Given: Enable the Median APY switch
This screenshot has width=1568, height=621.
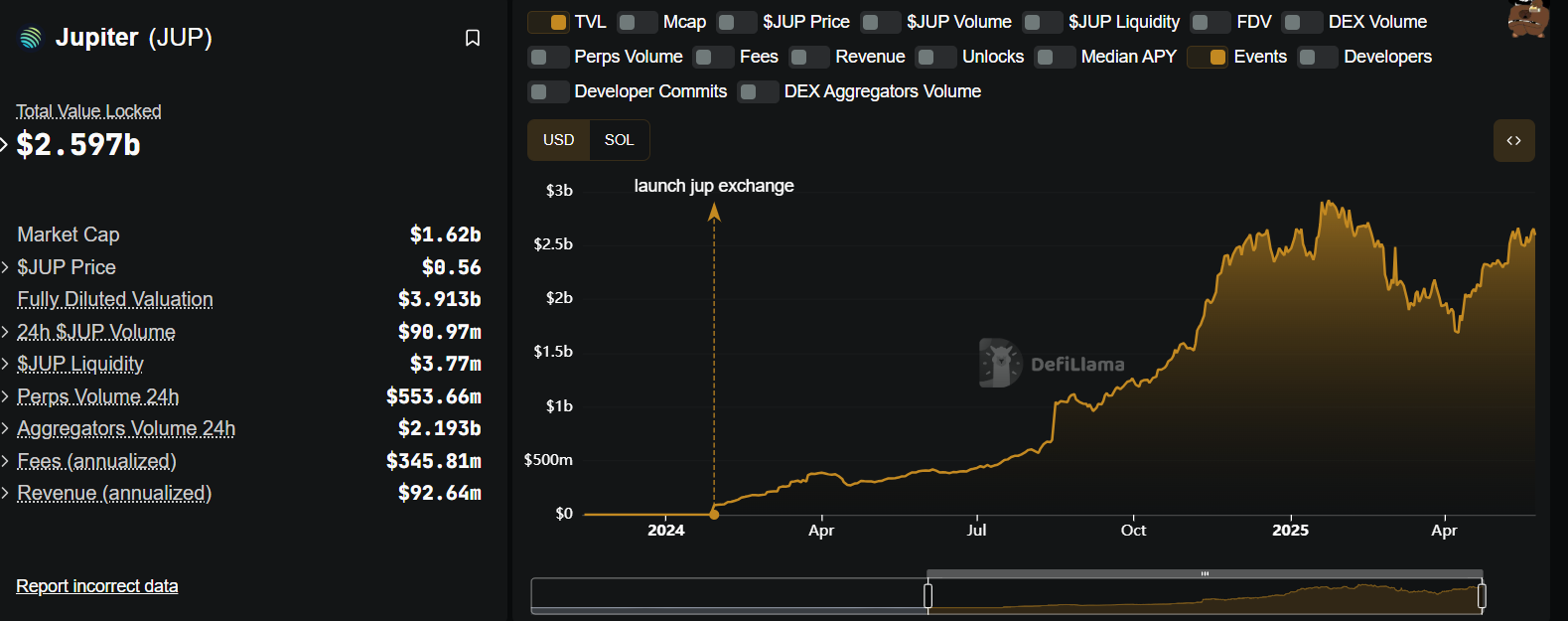Looking at the screenshot, I should [1055, 57].
